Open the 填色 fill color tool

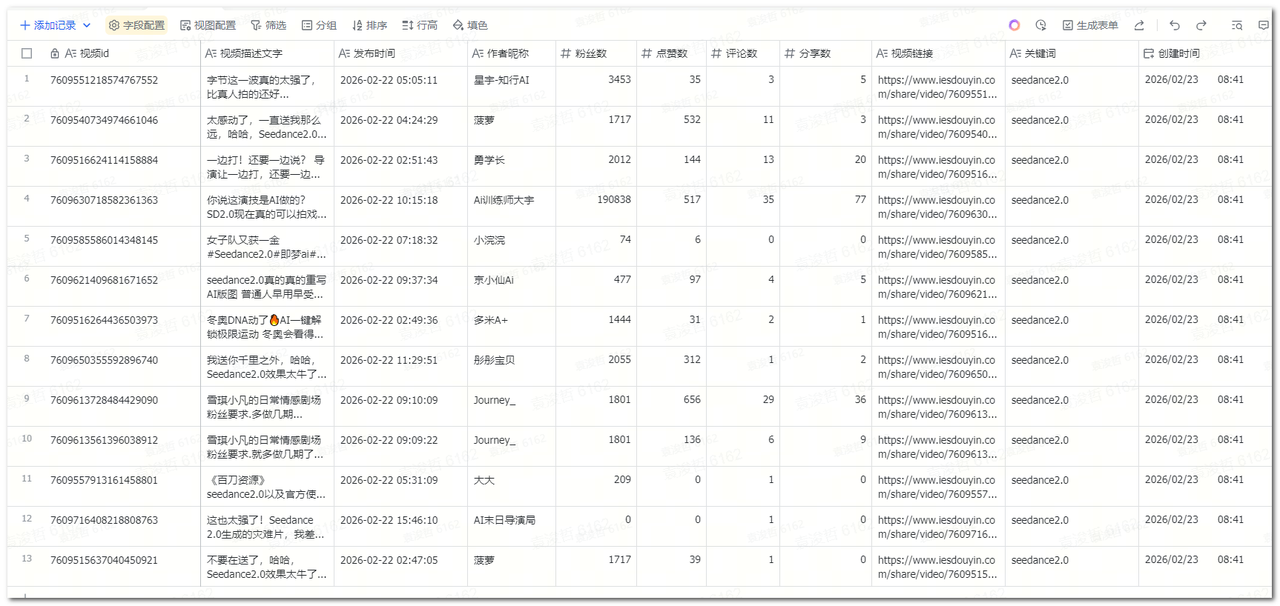(x=470, y=25)
